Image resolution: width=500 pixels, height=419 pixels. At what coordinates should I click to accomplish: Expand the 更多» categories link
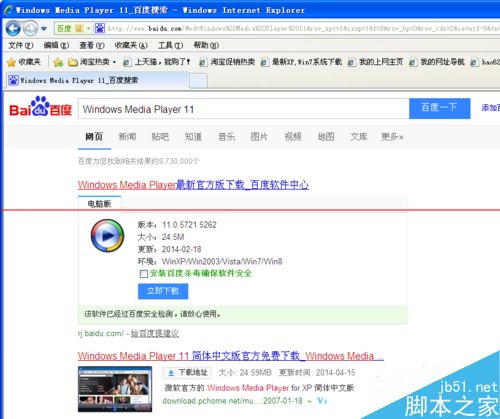[392, 136]
